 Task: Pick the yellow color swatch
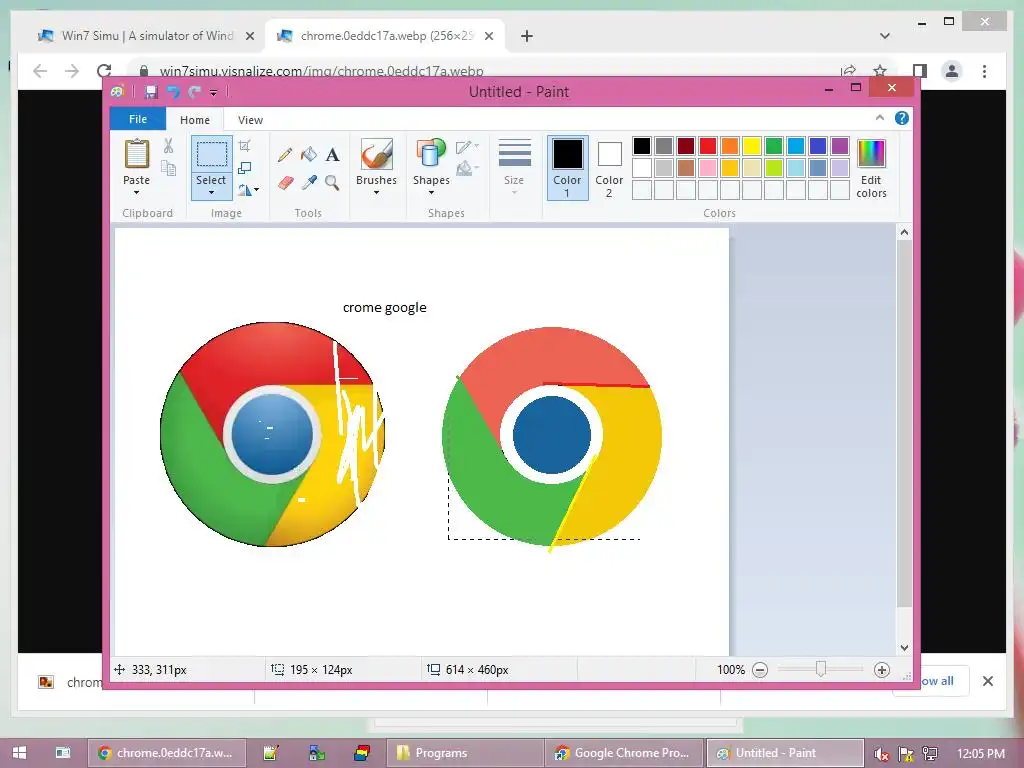coord(752,146)
